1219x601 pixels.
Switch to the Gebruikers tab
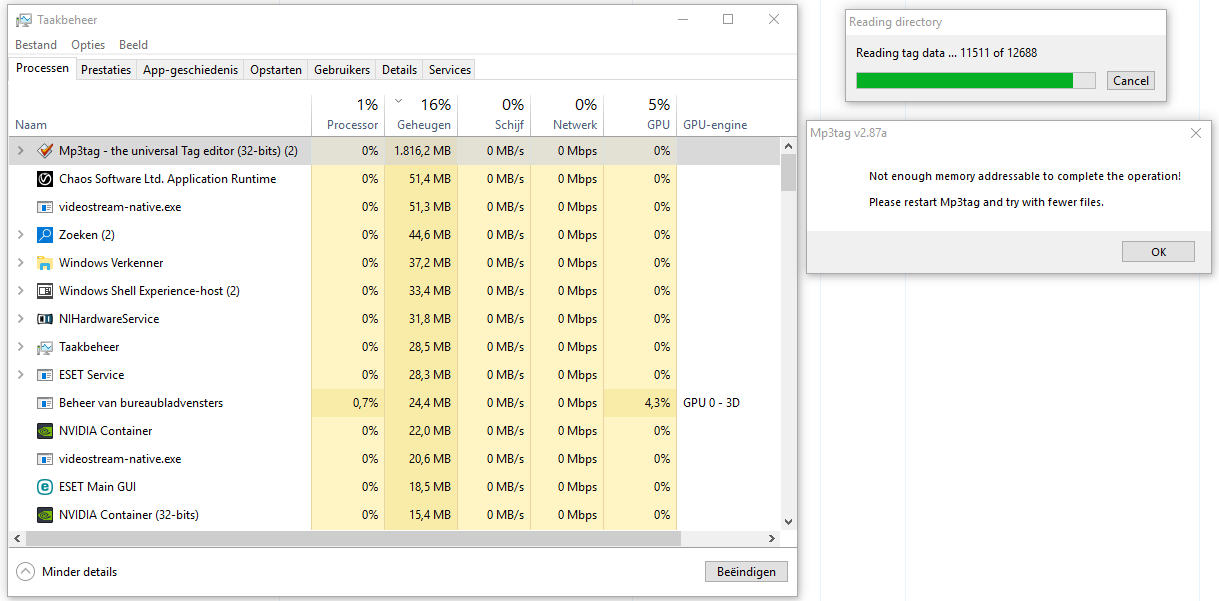342,70
